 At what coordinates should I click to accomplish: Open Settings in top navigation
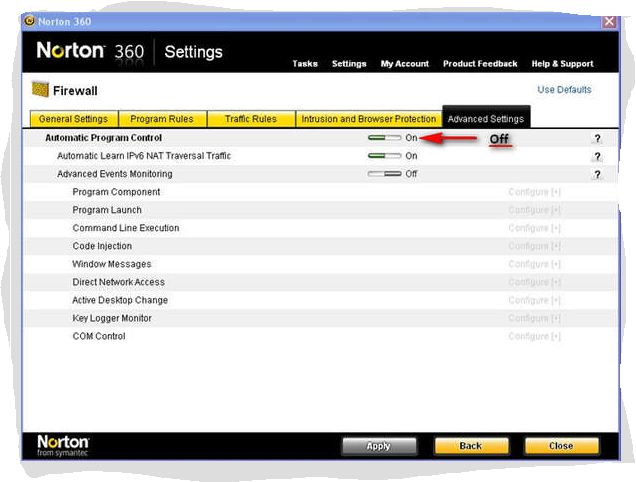click(349, 64)
